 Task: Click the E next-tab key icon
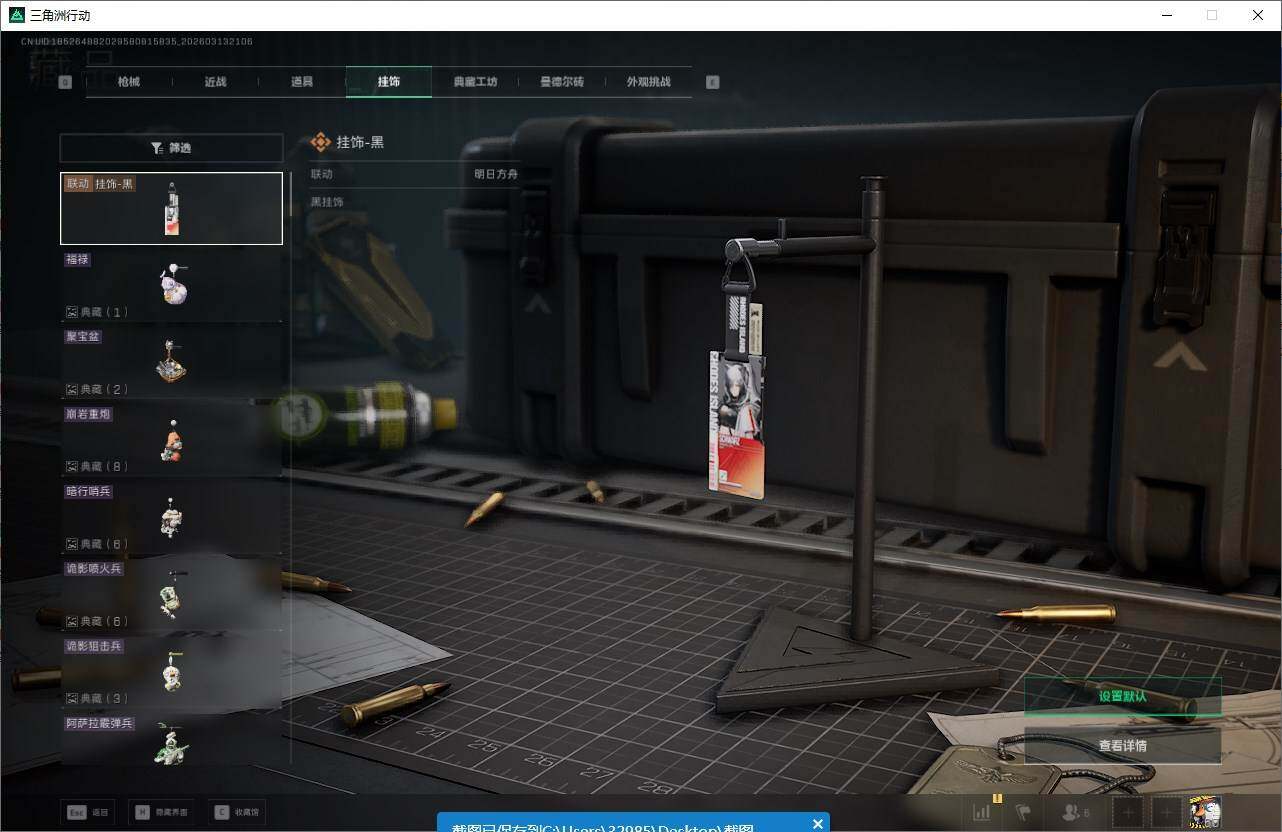point(713,82)
